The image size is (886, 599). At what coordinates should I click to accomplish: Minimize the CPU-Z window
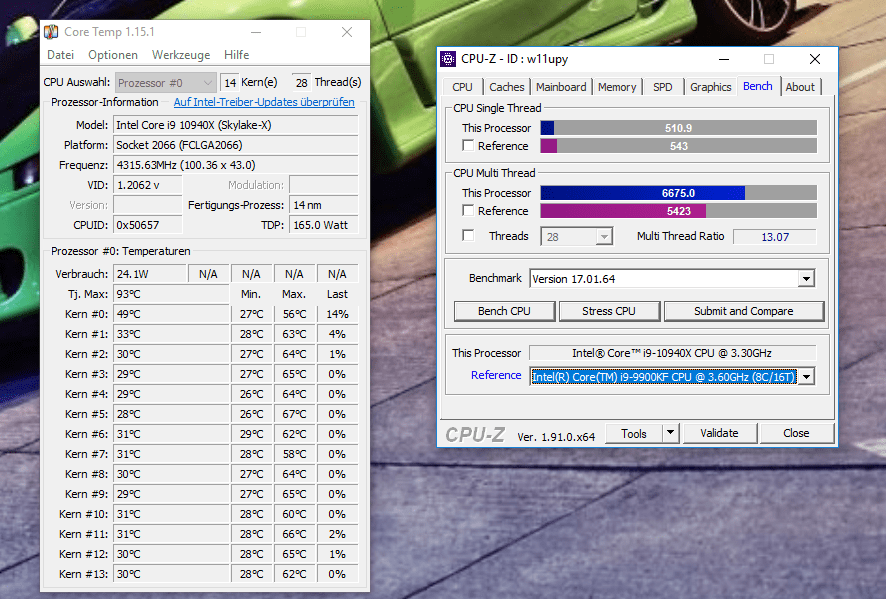(x=724, y=59)
